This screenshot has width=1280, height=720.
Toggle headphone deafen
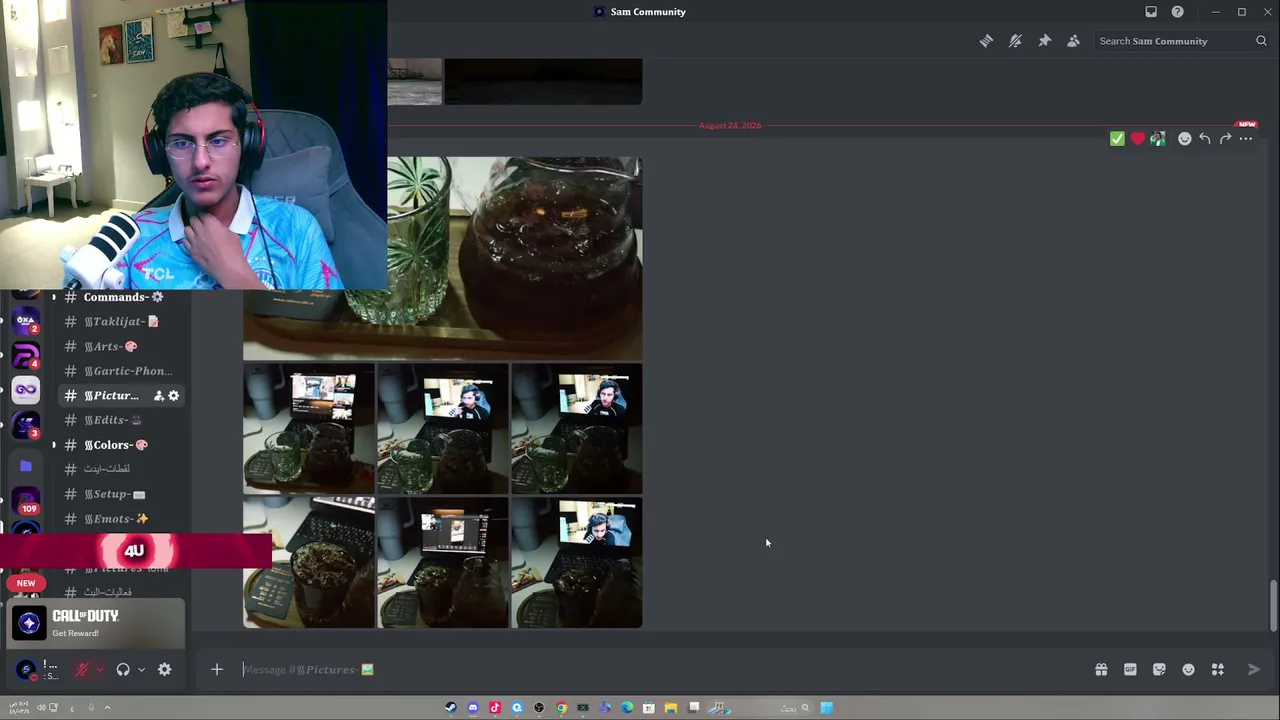tap(123, 670)
